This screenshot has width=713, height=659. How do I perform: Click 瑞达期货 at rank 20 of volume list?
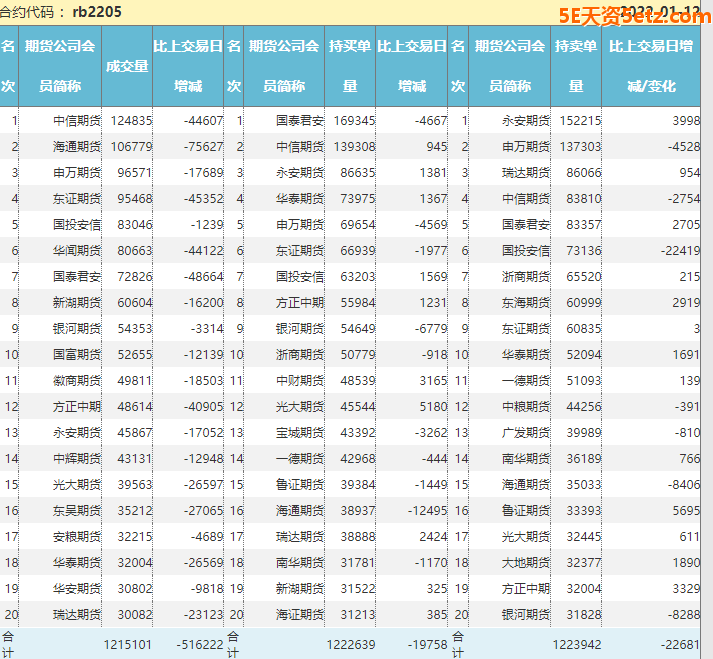pyautogui.click(x=76, y=614)
